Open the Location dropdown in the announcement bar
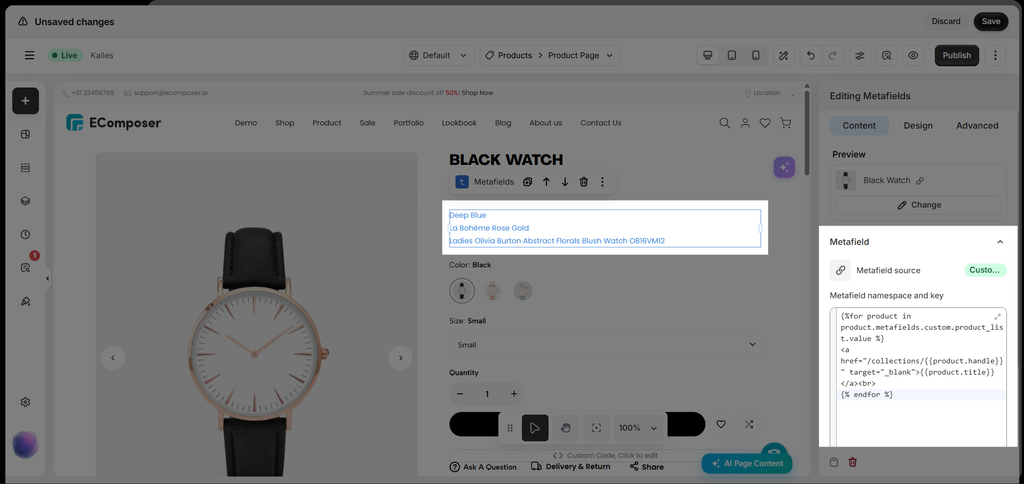 771,93
